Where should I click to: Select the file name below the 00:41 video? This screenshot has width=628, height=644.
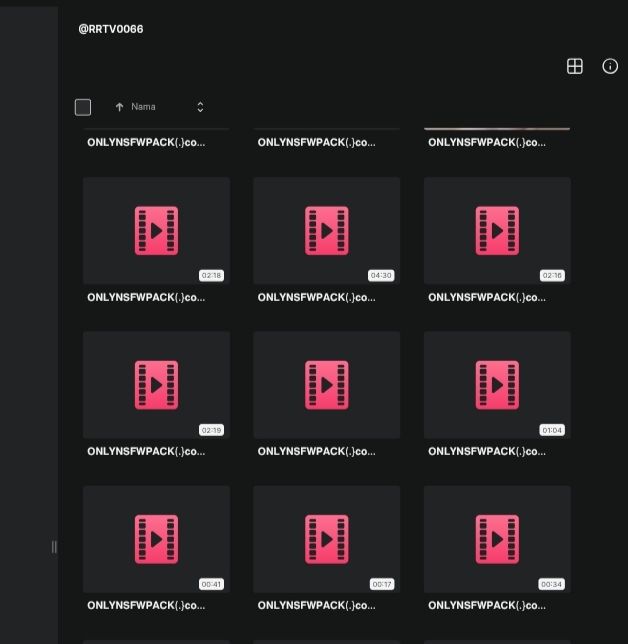coord(146,605)
